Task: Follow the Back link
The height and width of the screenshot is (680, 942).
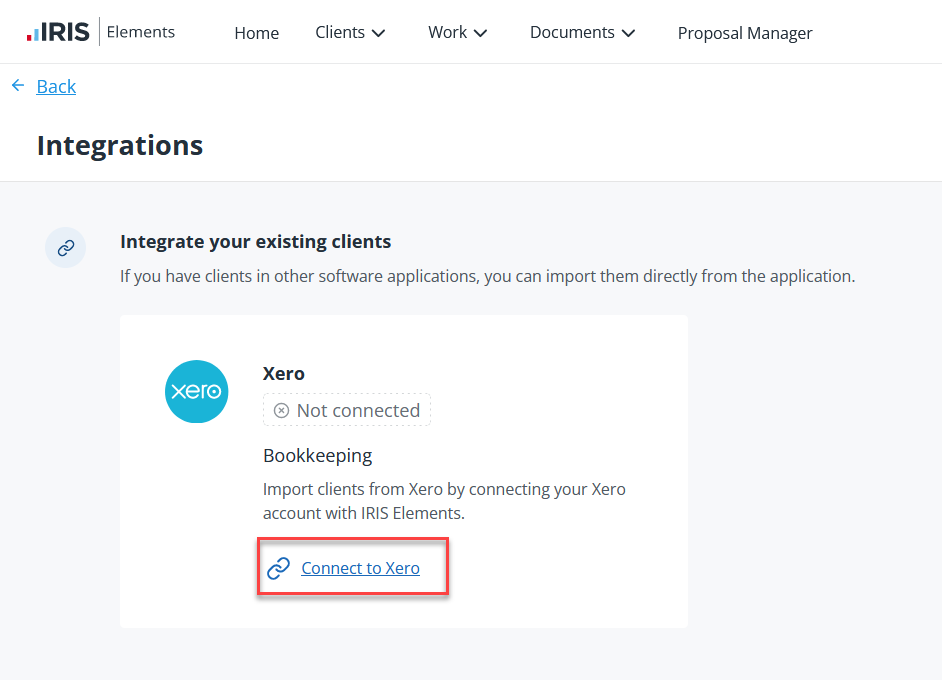Action: click(56, 87)
